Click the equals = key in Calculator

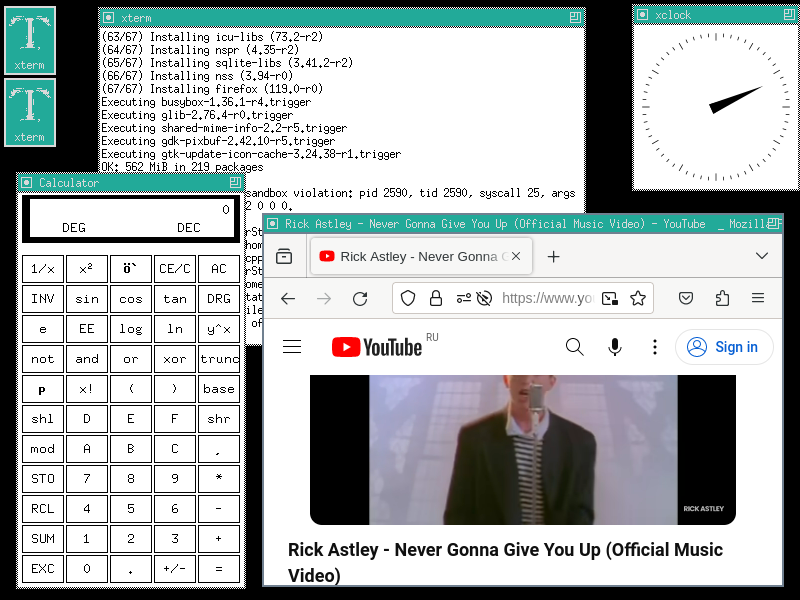(219, 569)
